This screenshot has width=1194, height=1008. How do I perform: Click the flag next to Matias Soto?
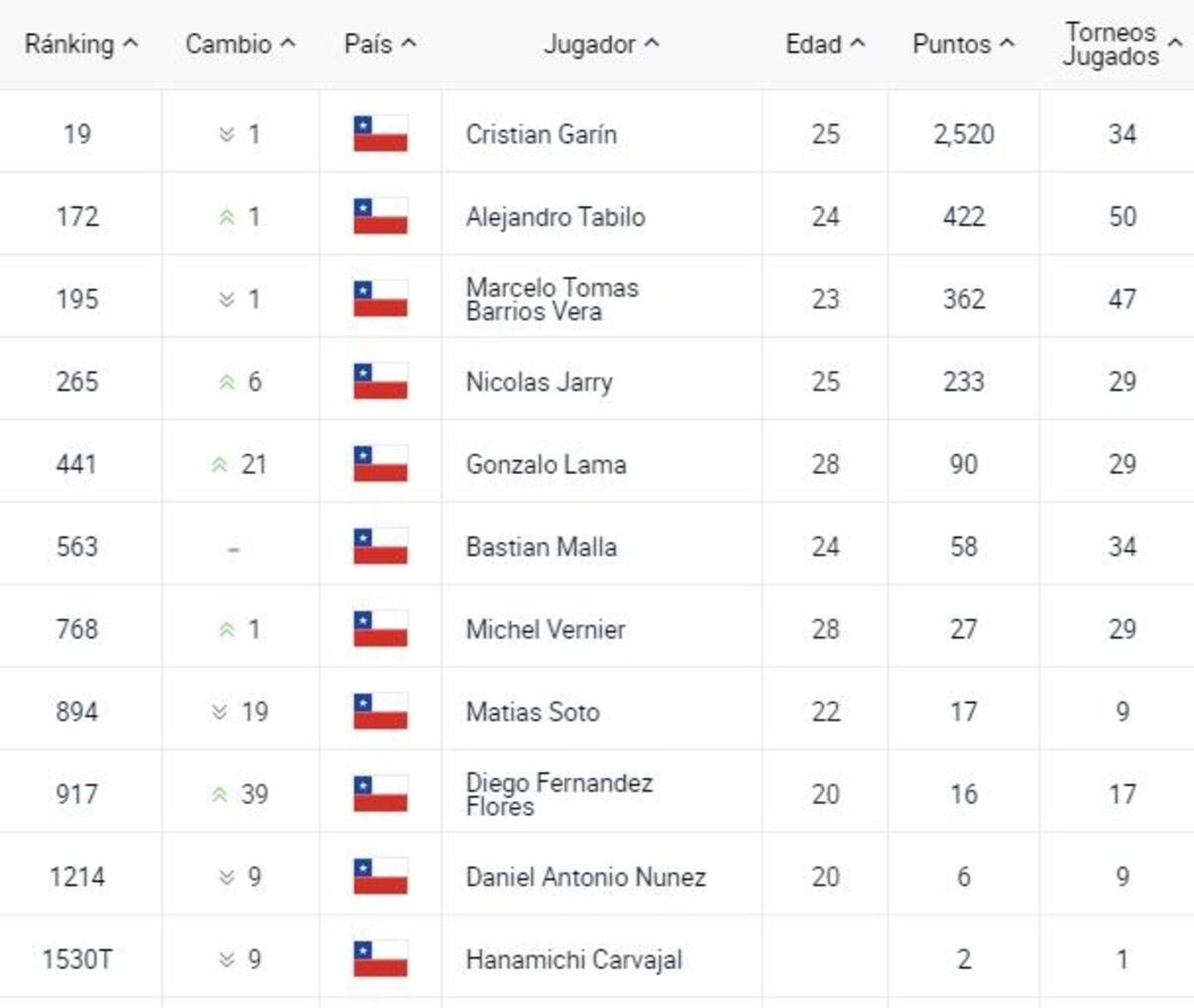click(x=380, y=711)
